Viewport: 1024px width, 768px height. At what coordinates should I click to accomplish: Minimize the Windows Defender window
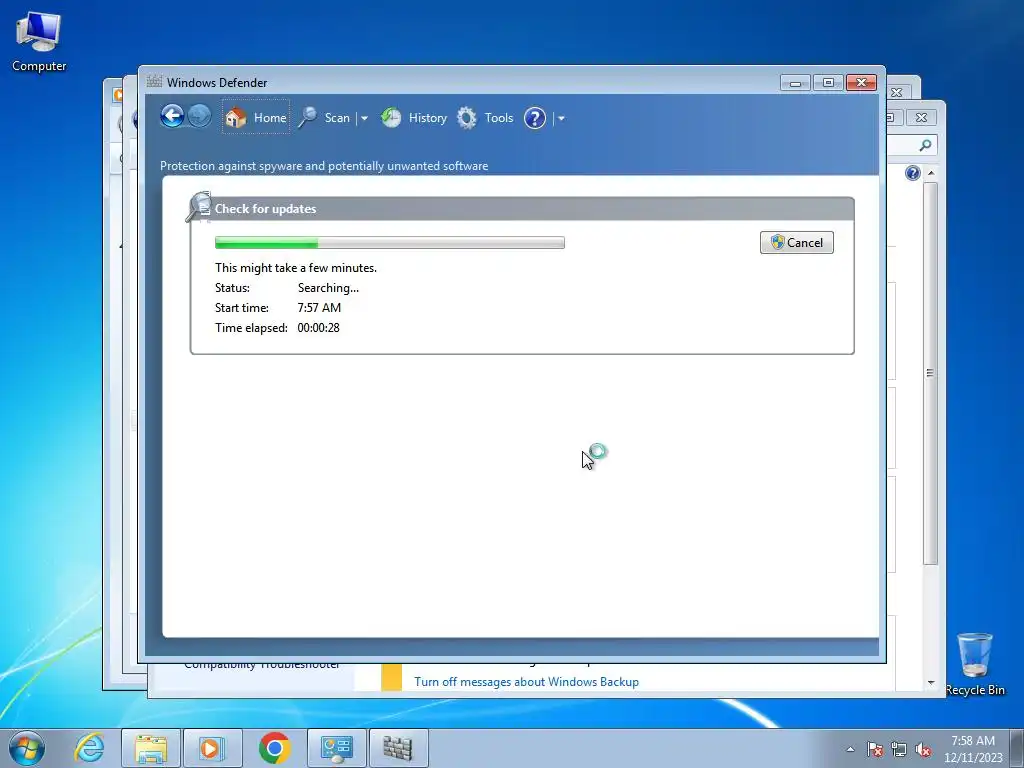(x=795, y=82)
